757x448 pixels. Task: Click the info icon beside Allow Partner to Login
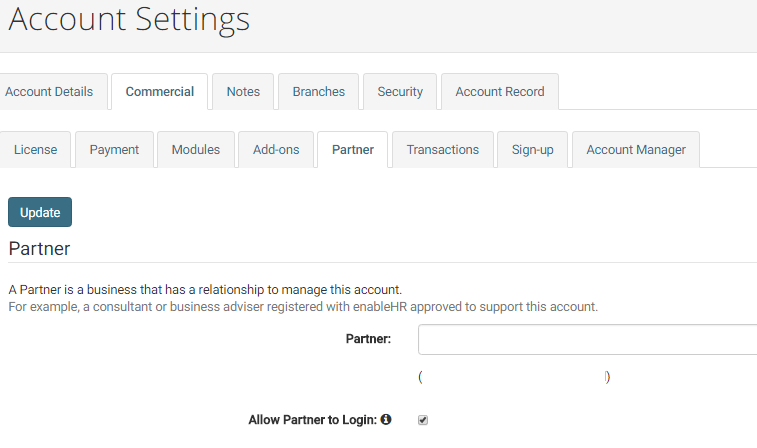point(386,420)
